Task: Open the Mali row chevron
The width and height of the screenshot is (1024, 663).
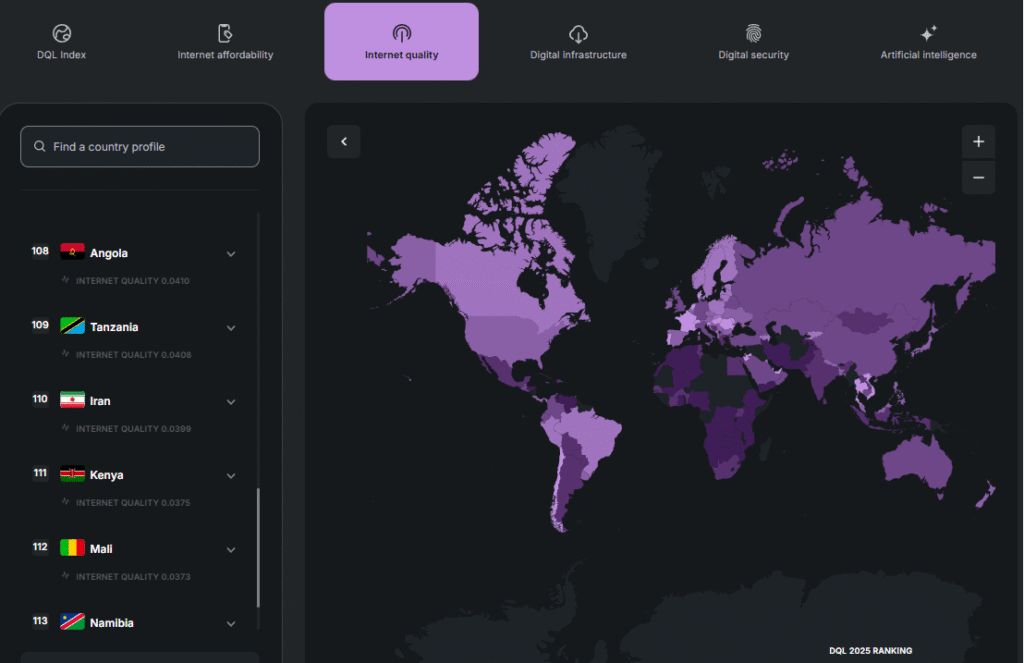Action: [x=231, y=550]
